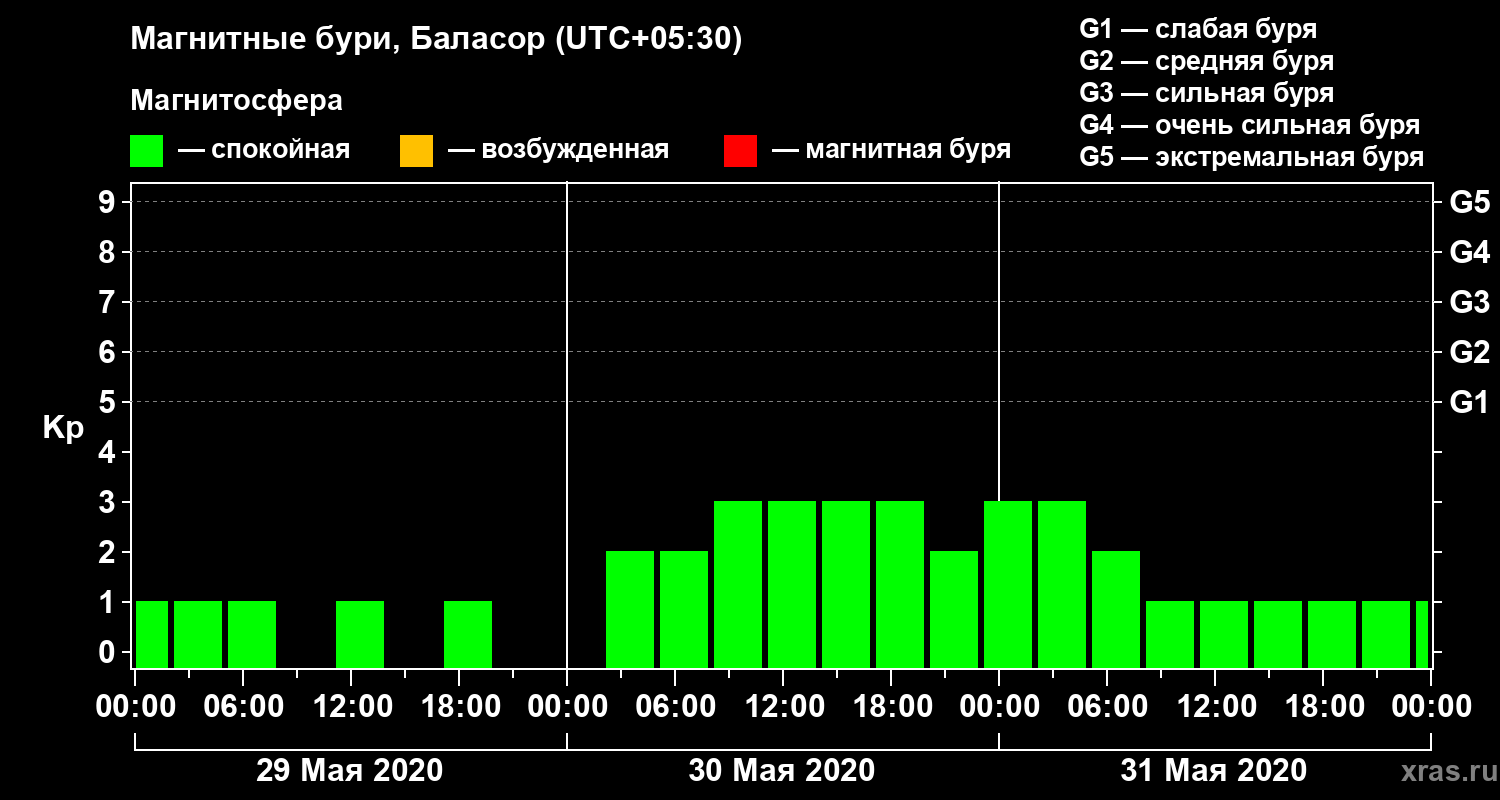The image size is (1500, 800).
Task: Click the green bar at 12:00 on 29 Мая
Action: click(360, 634)
